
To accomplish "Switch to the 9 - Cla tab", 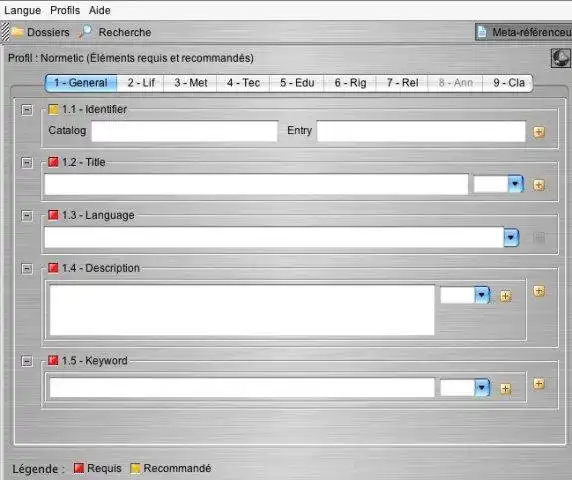I will tap(509, 83).
